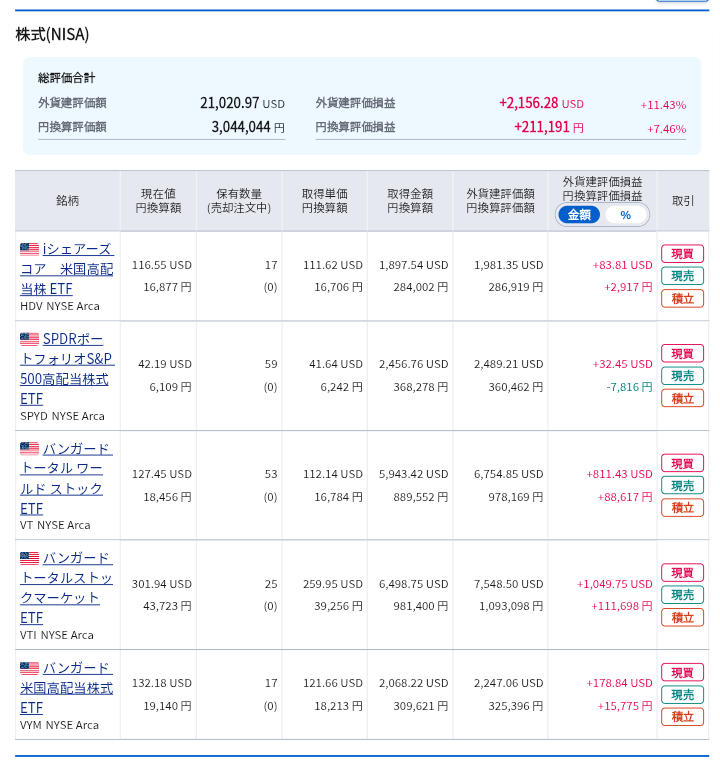Open SPDRポートフォリオS&P500高配当株式ETF link
The height and width of the screenshot is (763, 720).
[66, 368]
